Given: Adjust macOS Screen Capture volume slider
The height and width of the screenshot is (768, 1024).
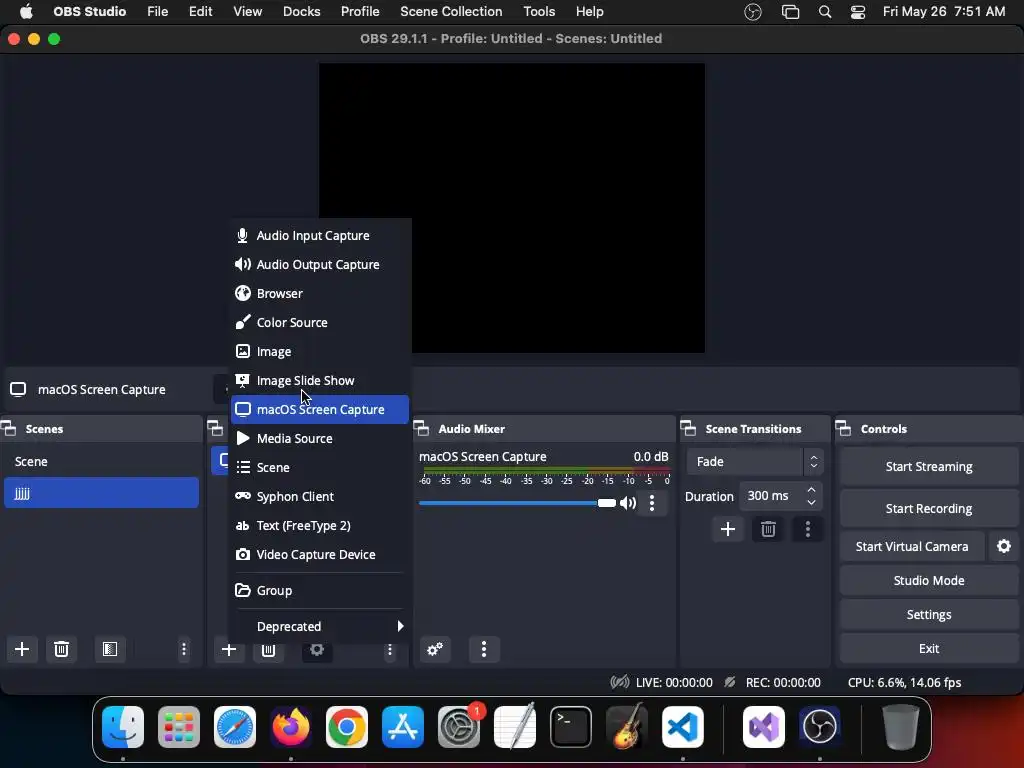Looking at the screenshot, I should tap(517, 503).
